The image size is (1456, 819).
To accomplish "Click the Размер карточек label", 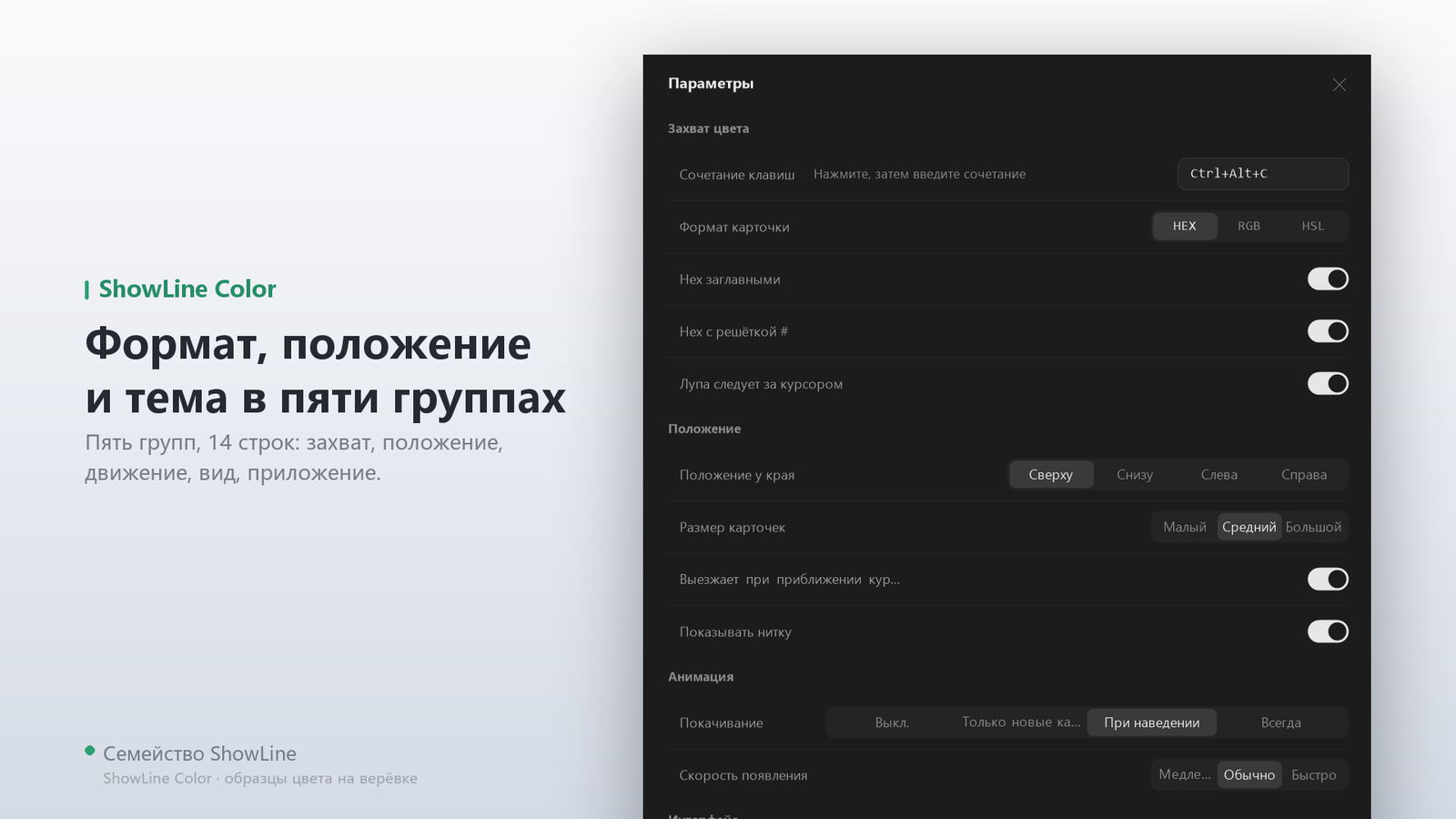I will point(732,528).
